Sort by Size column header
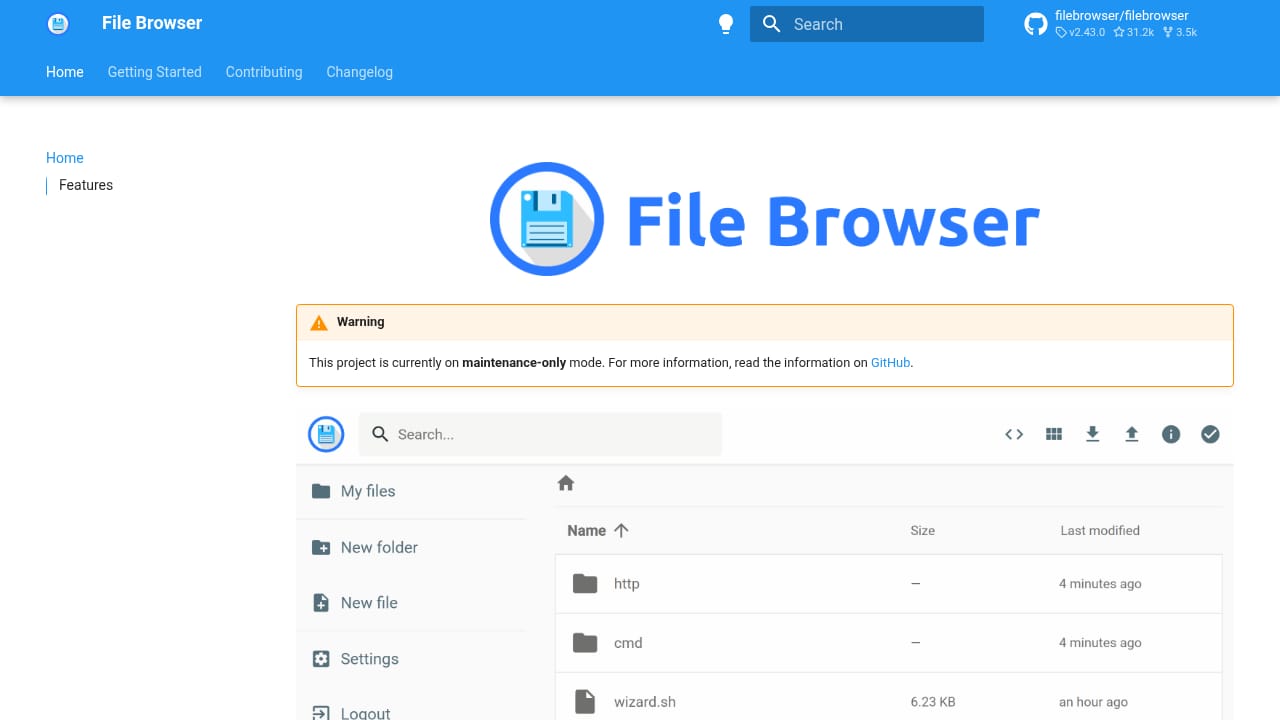This screenshot has height=720, width=1280. (x=923, y=531)
